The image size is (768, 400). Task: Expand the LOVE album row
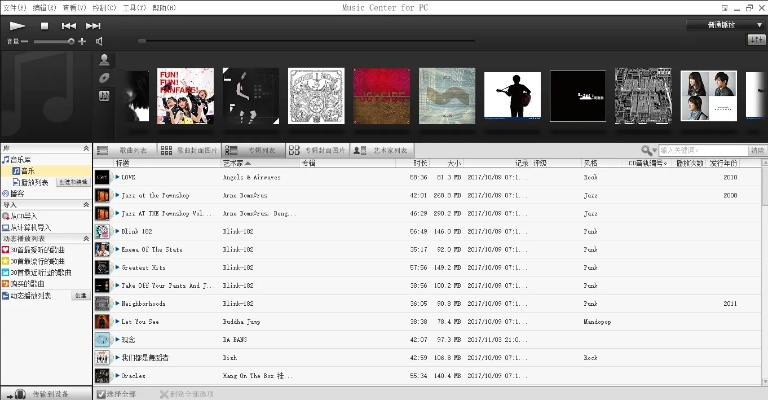(117, 177)
